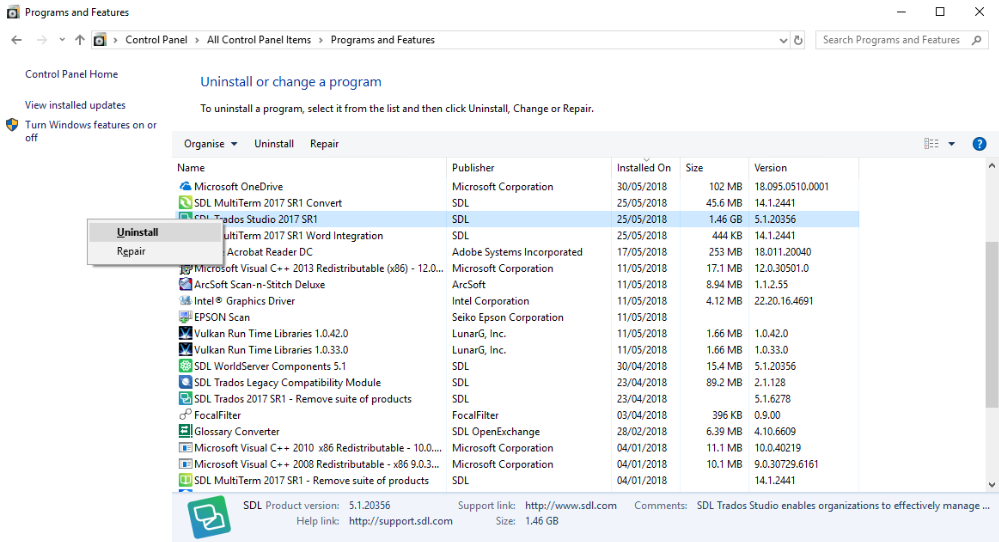Click the large SDL Trados Studio details icon
Screen dimensions: 999x542
coord(209,517)
